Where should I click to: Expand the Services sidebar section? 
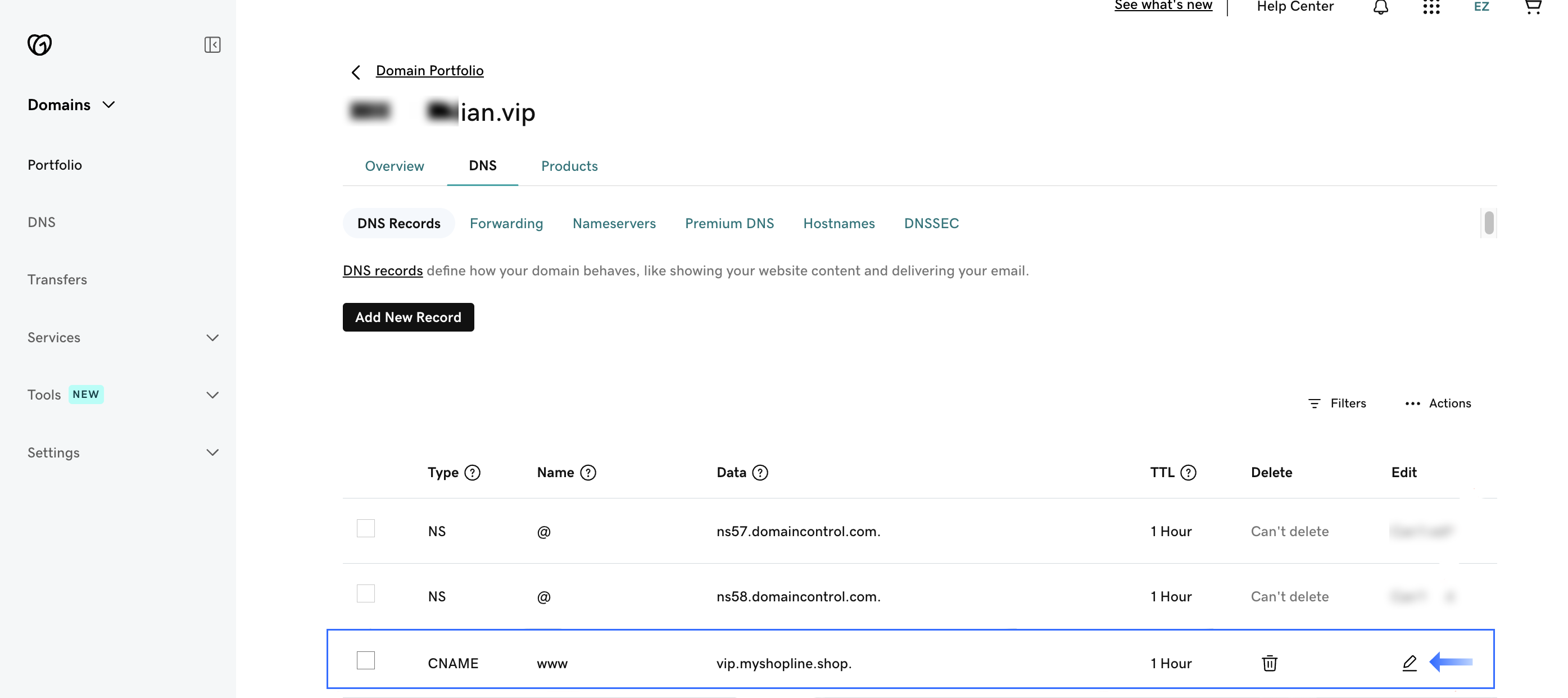[212, 338]
